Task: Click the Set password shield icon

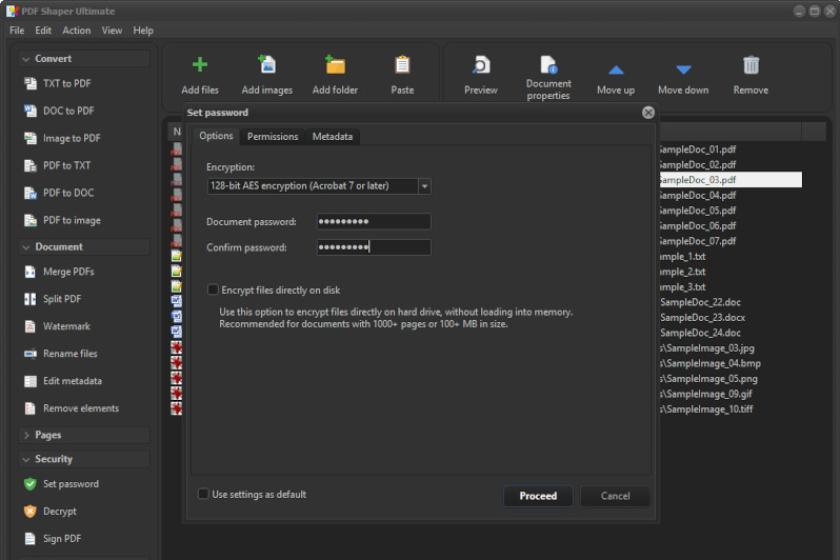Action: [30, 484]
